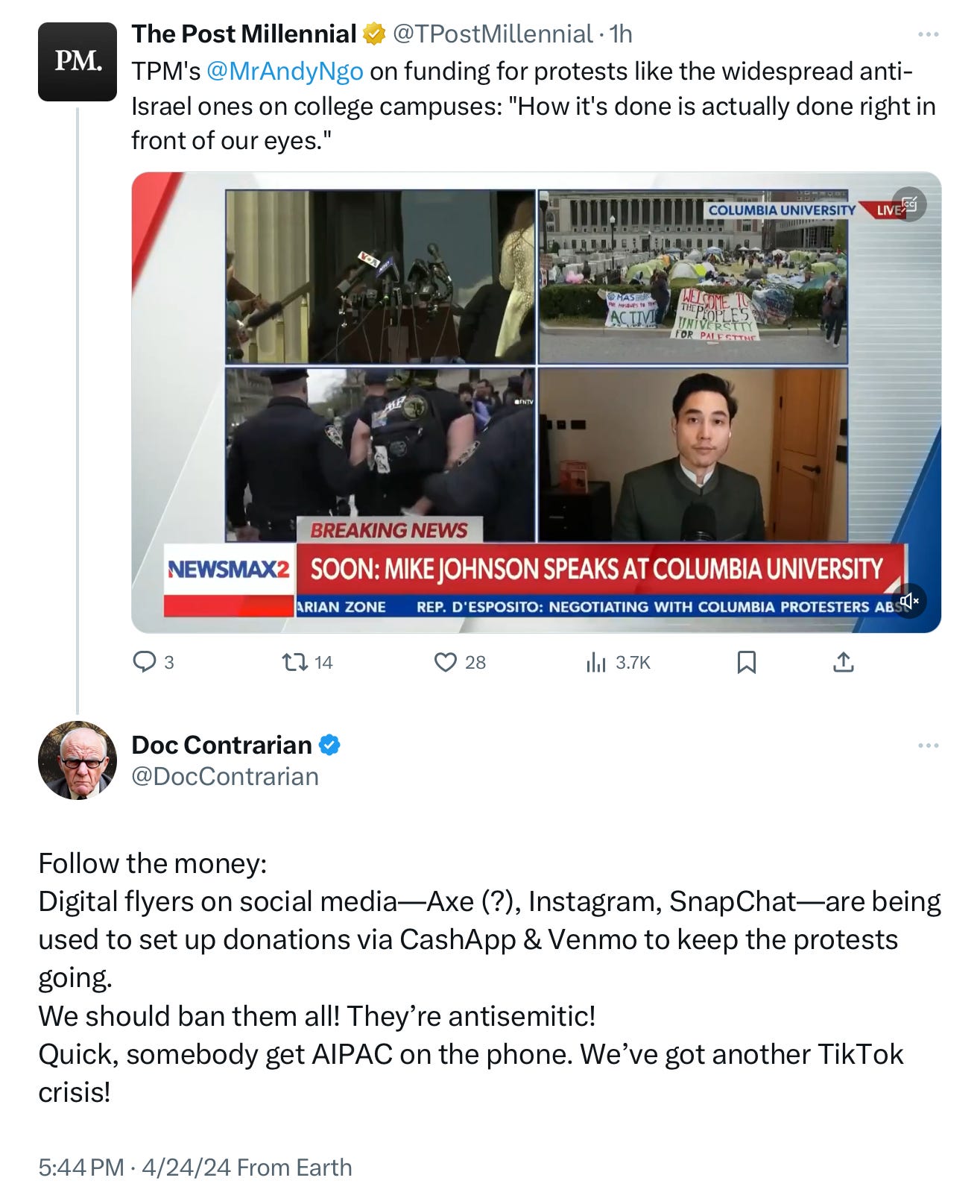This screenshot has width=980, height=1204.
Task: Share the tweet via upload icon
Action: tap(843, 662)
